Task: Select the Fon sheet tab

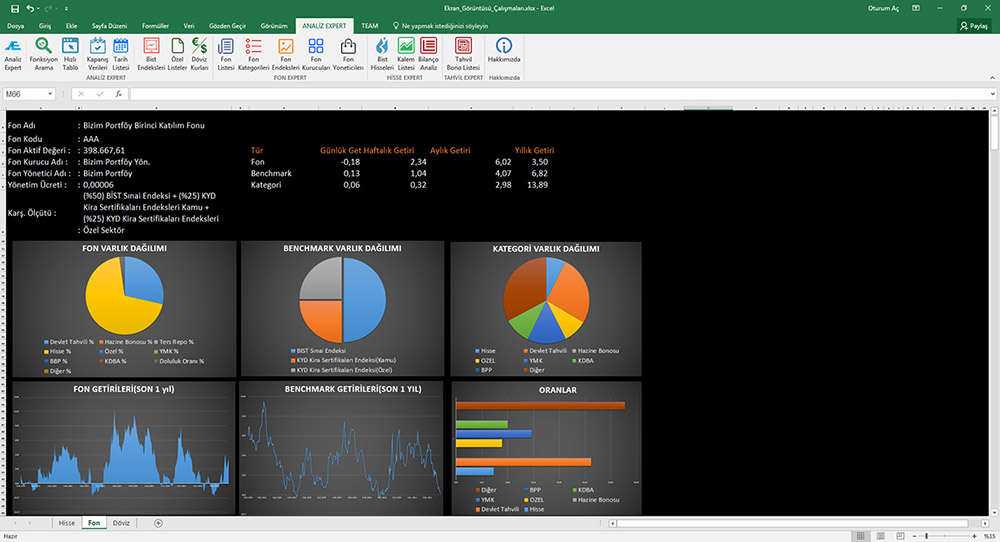Action: coord(94,523)
